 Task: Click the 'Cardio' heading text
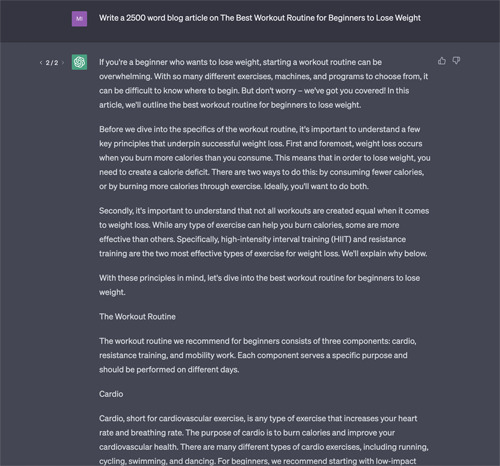click(111, 394)
